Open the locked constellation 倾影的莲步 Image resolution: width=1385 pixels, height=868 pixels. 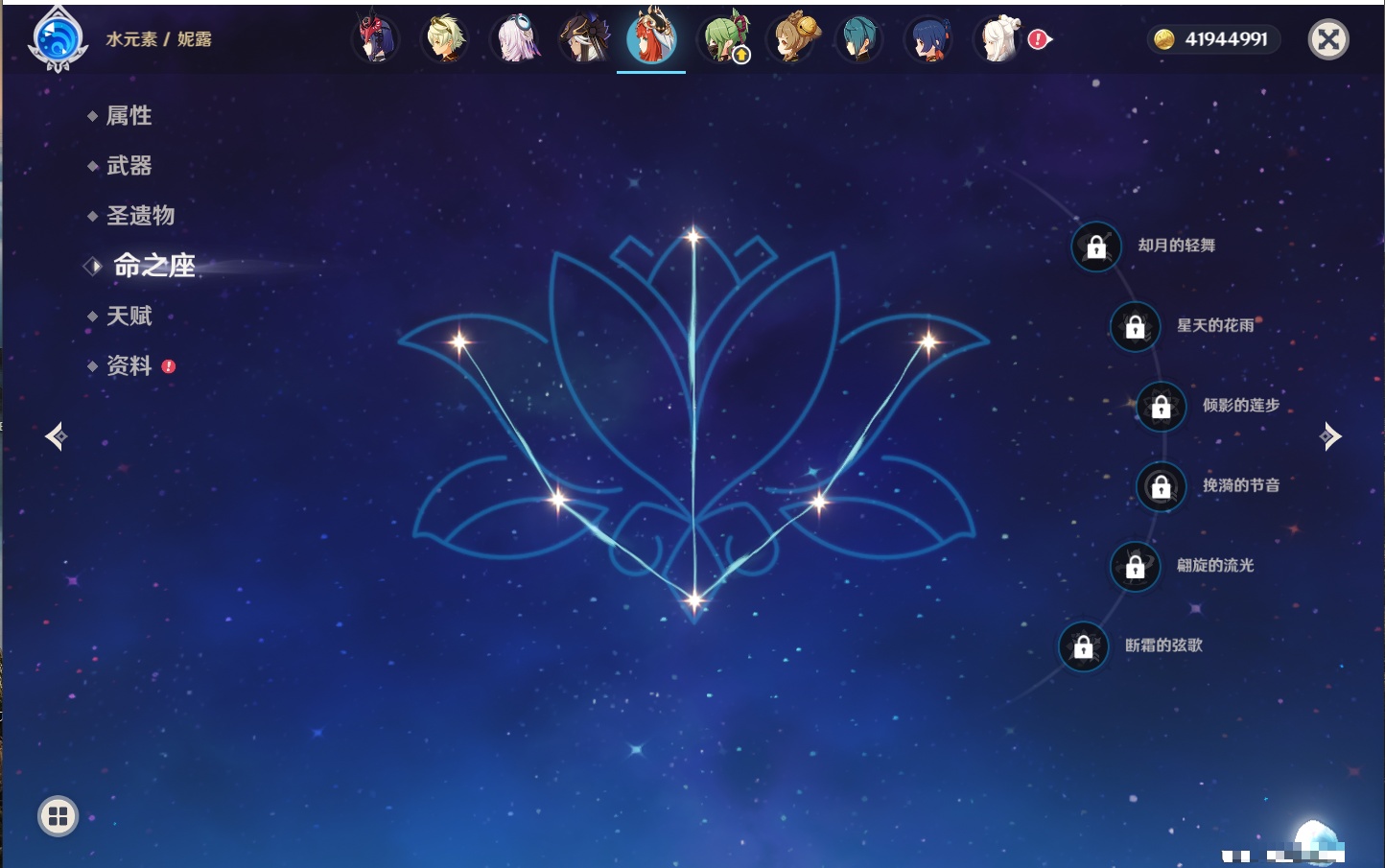pyautogui.click(x=1161, y=407)
